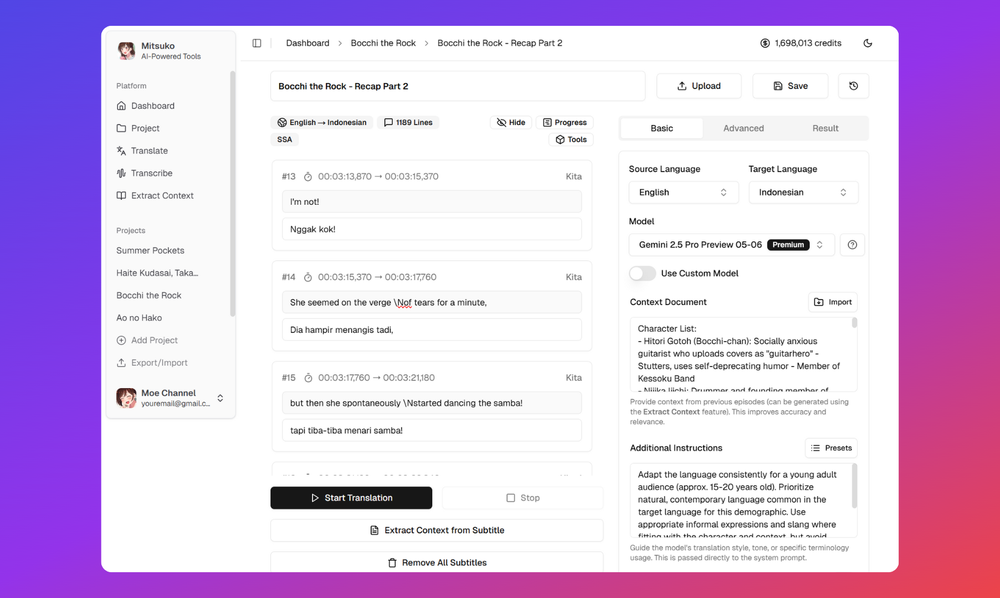Click Start Translation button
The height and width of the screenshot is (598, 1000).
point(351,498)
